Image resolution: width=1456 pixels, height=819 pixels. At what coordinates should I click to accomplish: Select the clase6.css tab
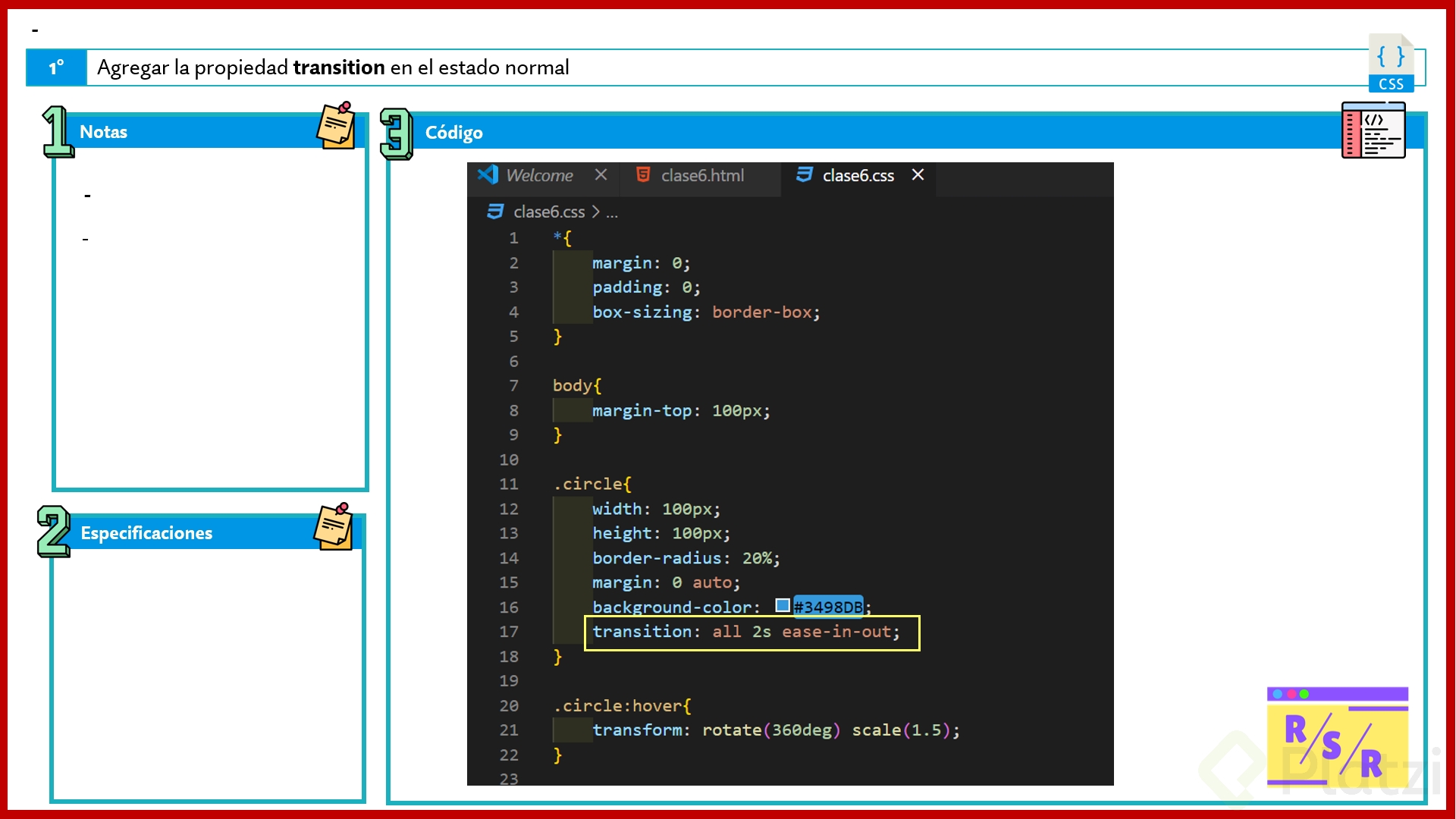coord(858,176)
